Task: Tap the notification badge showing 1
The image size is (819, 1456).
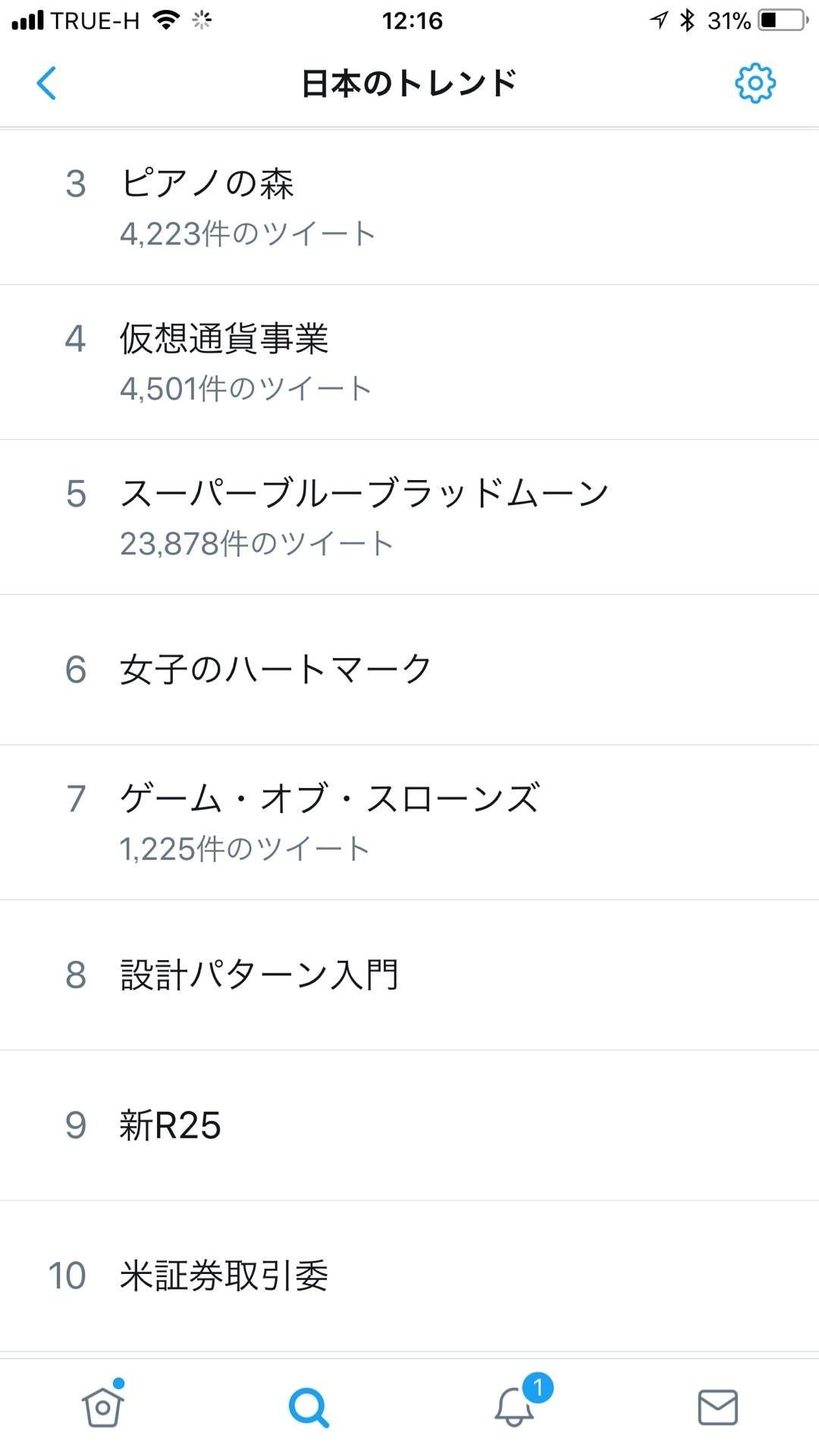Action: (538, 1388)
